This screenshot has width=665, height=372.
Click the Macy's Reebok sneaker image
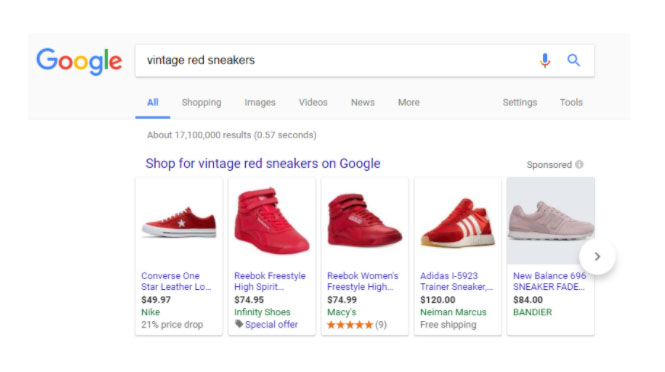point(365,220)
